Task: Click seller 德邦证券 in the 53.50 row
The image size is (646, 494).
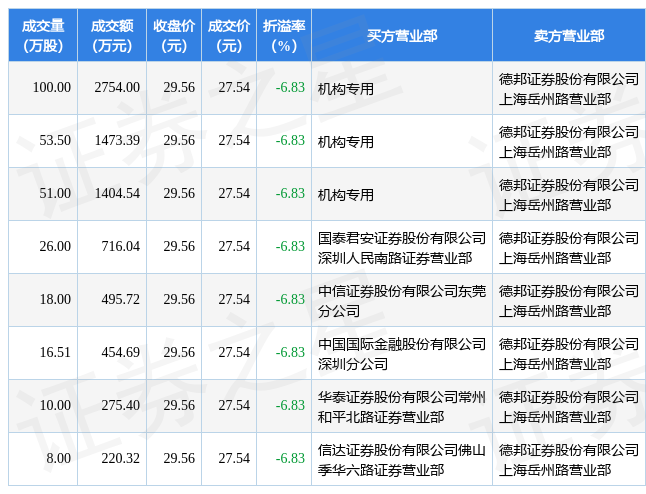Action: pyautogui.click(x=569, y=142)
